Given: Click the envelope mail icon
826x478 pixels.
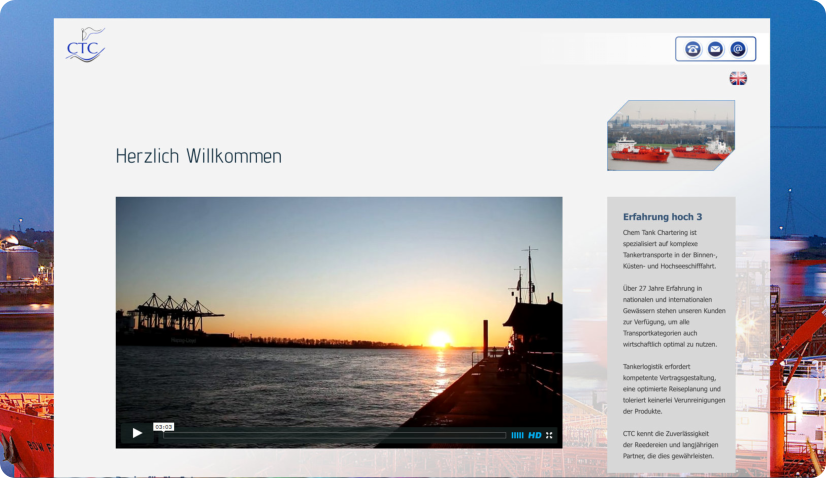Looking at the screenshot, I should tap(715, 49).
